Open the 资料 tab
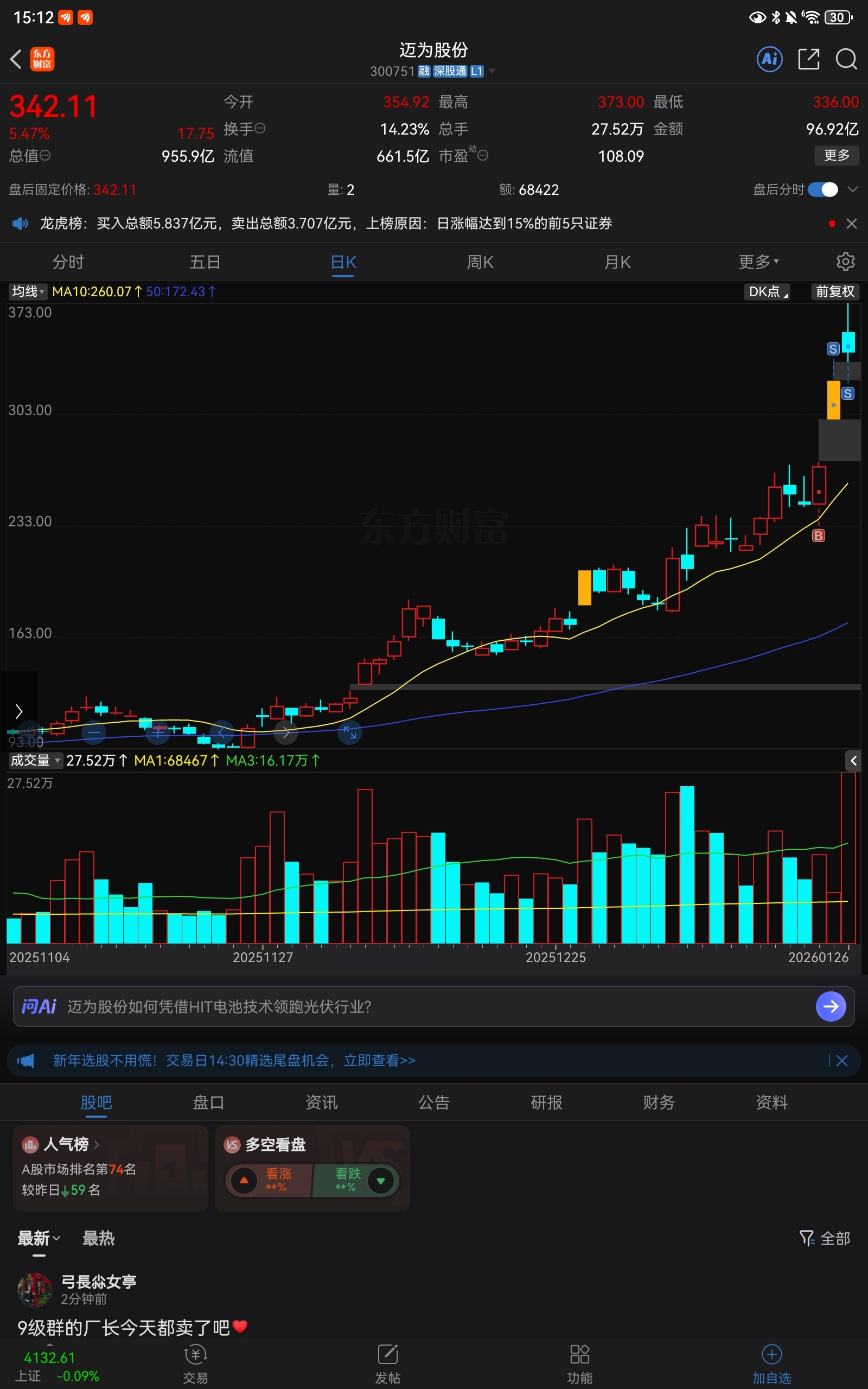868x1389 pixels. click(771, 1102)
